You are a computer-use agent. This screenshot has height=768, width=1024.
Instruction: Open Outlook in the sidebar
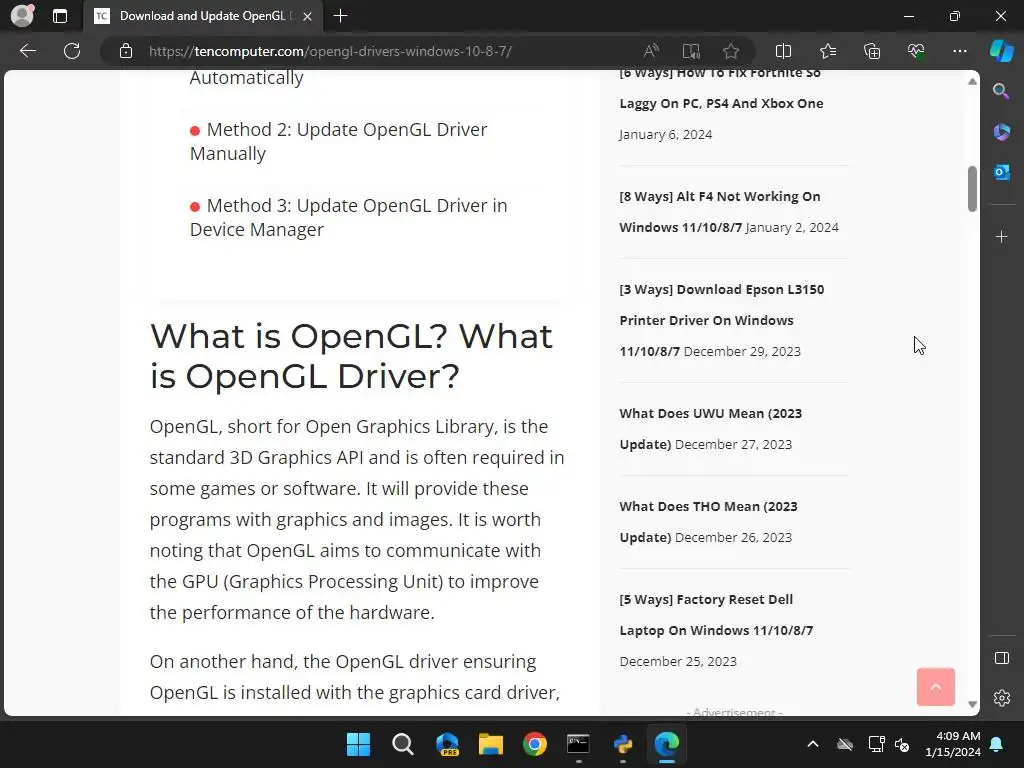click(1001, 172)
